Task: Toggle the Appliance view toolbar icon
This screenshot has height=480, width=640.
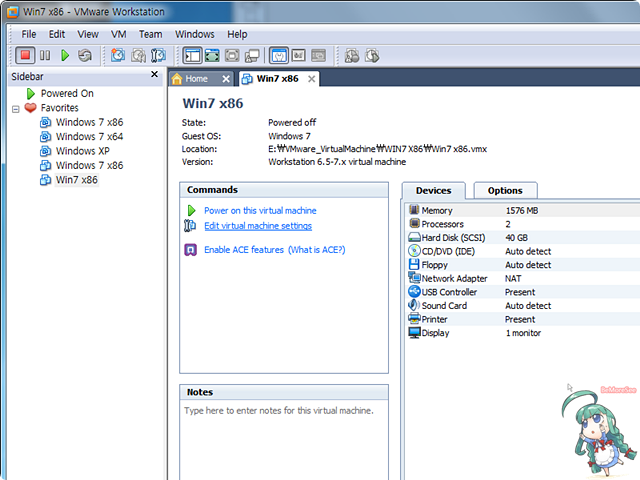Action: pos(299,56)
